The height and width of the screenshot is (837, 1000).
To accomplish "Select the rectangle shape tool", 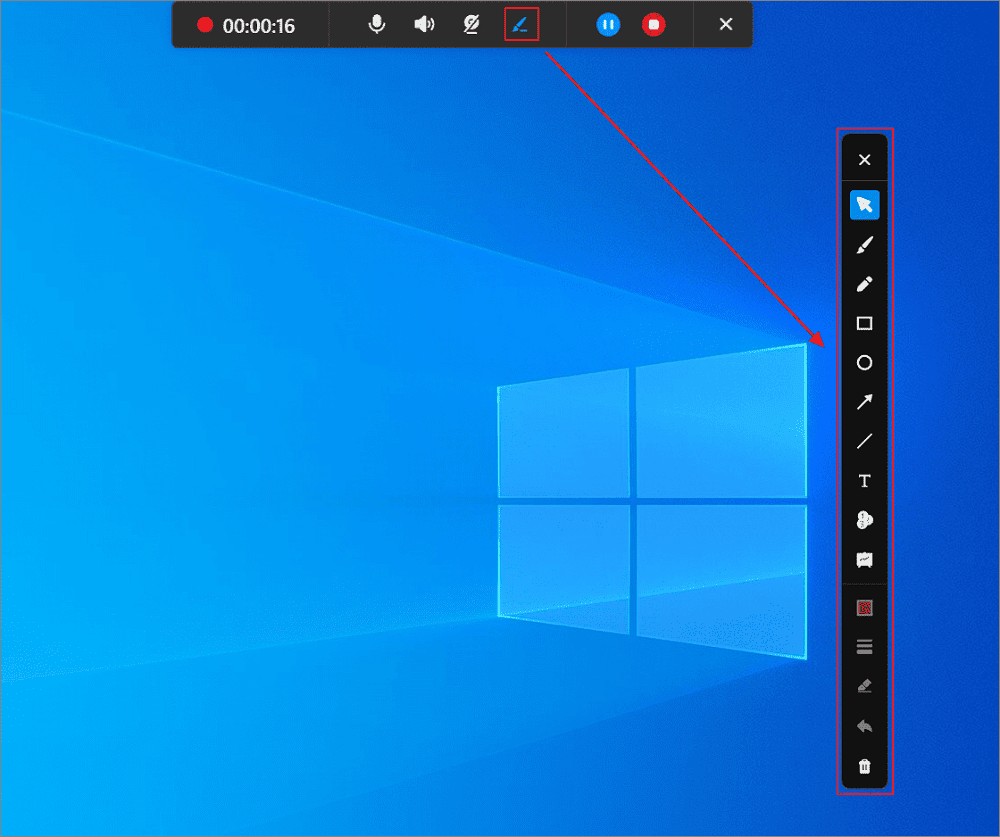I will click(x=864, y=323).
